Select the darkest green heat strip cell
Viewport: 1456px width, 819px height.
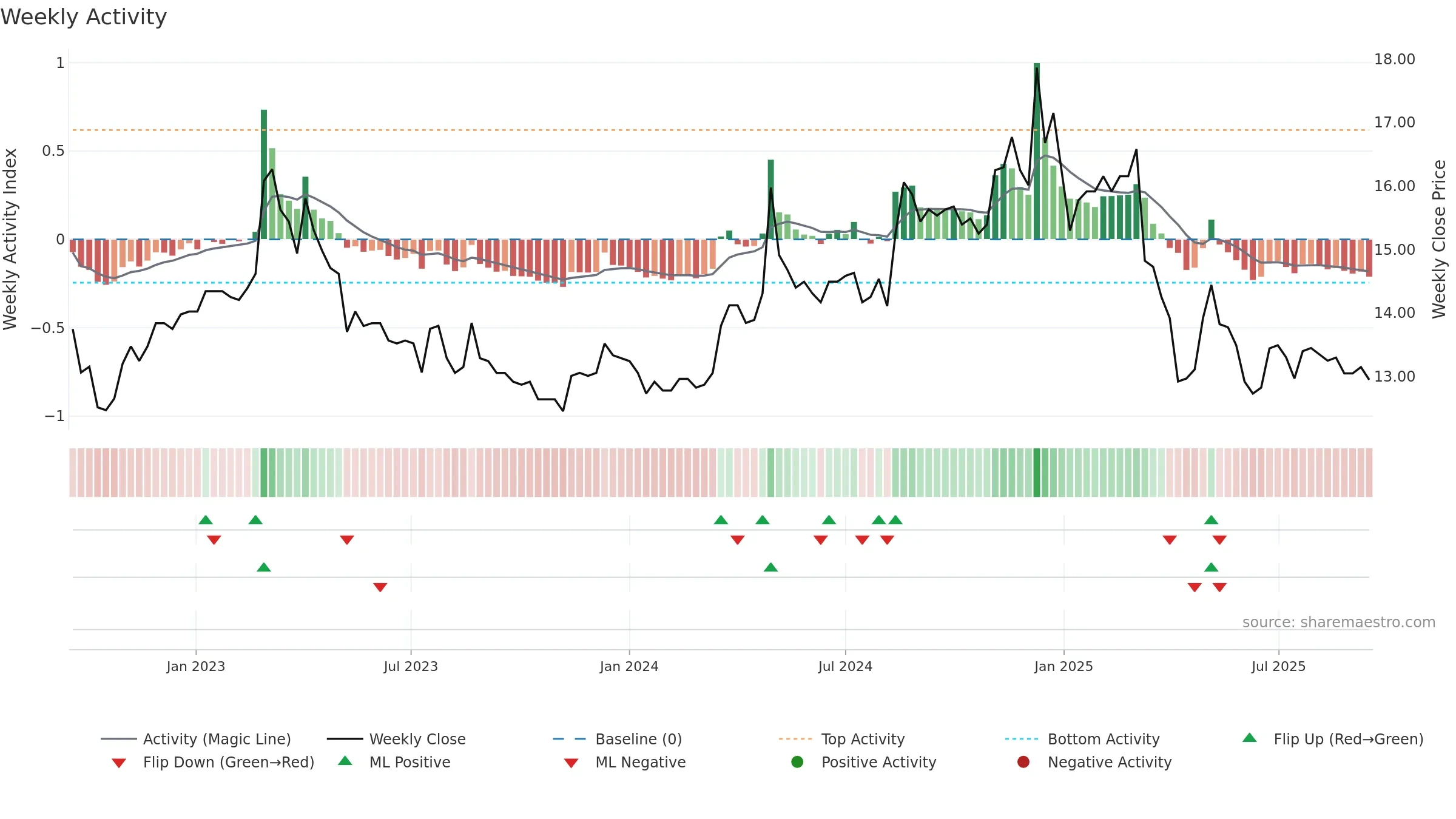pos(1037,473)
